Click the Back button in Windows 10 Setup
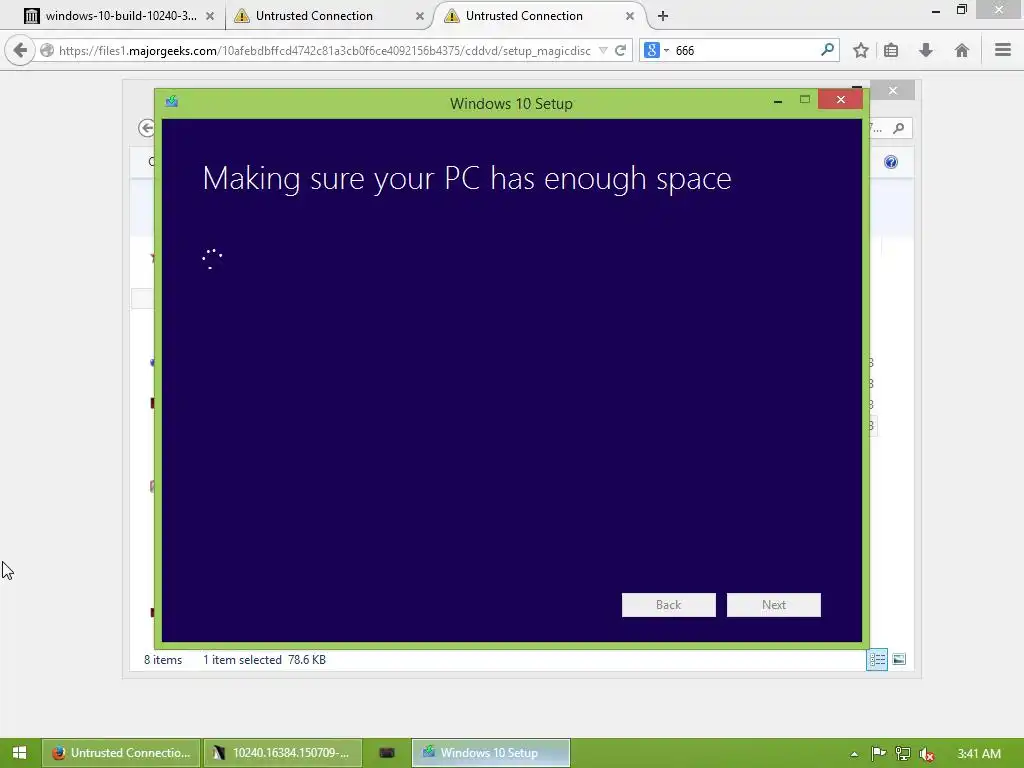 [669, 605]
